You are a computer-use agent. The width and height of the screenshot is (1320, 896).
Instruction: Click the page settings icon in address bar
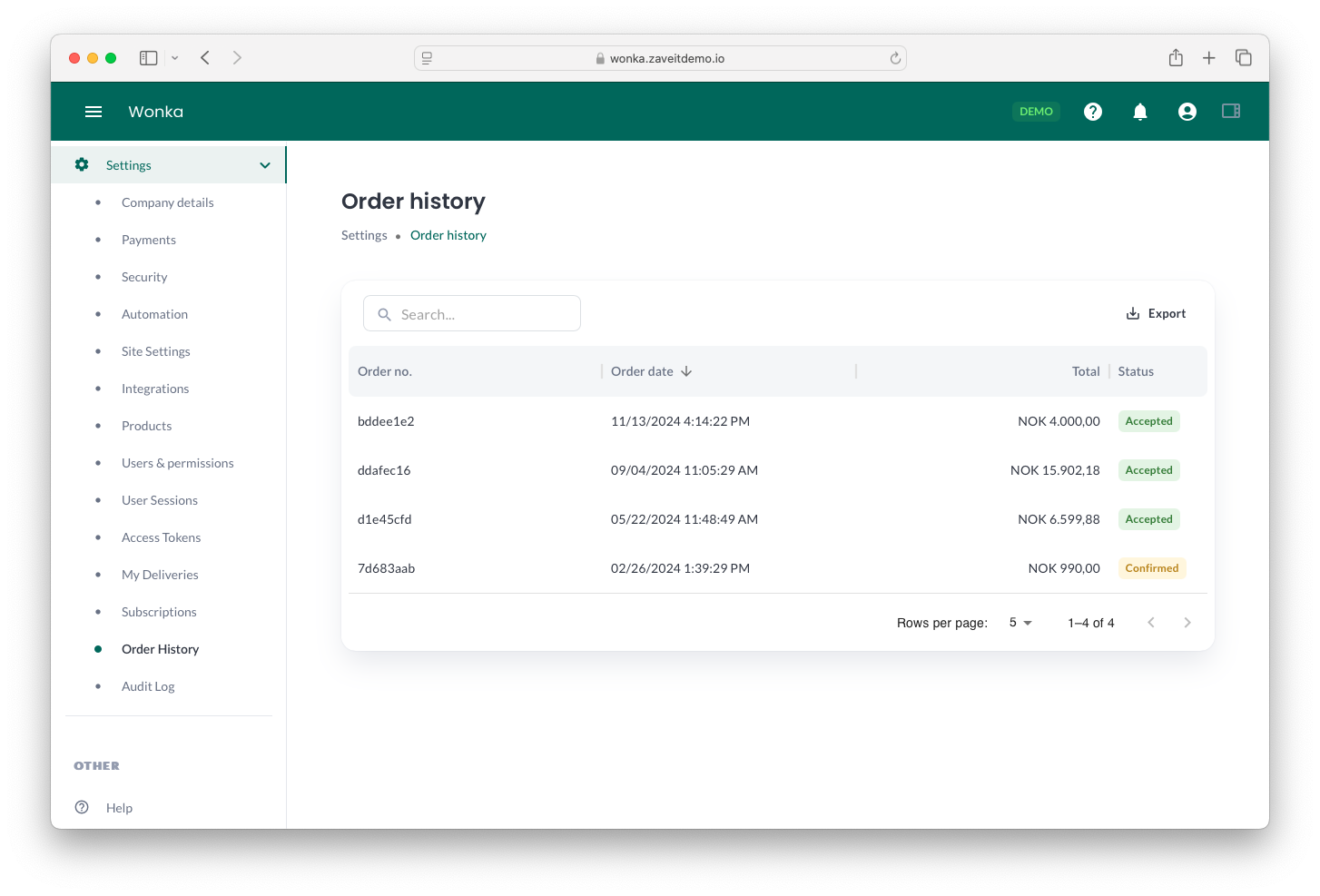427,58
